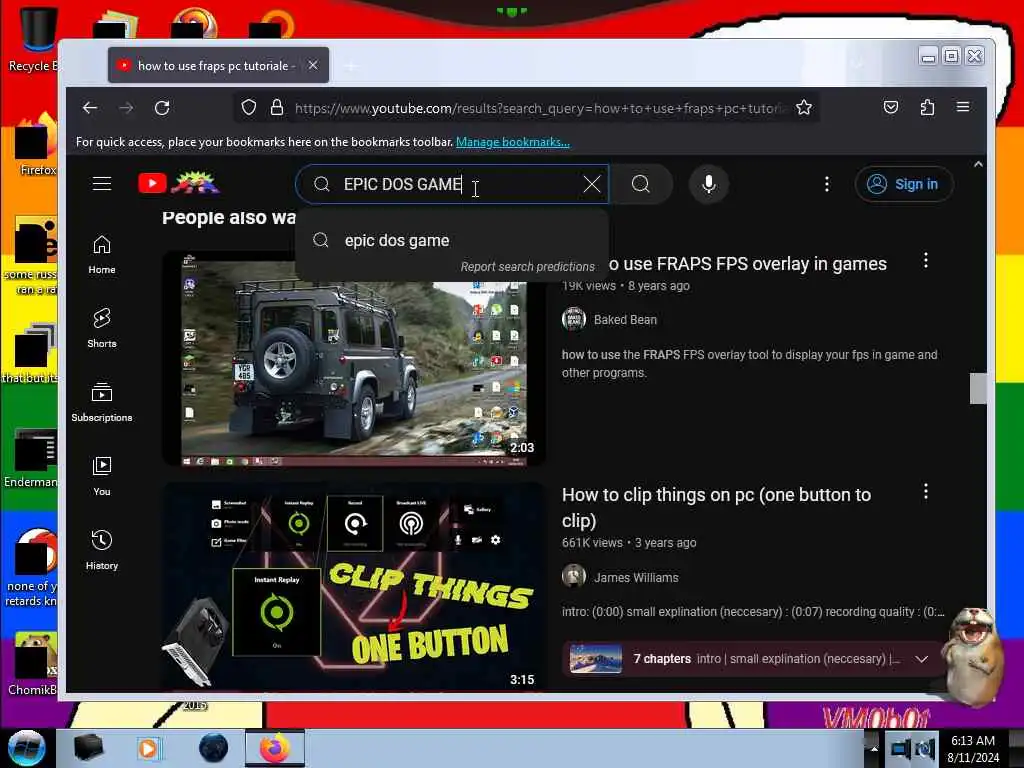Click the 'People also wa' heading
Screen dimensions: 1024x768
click(229, 217)
